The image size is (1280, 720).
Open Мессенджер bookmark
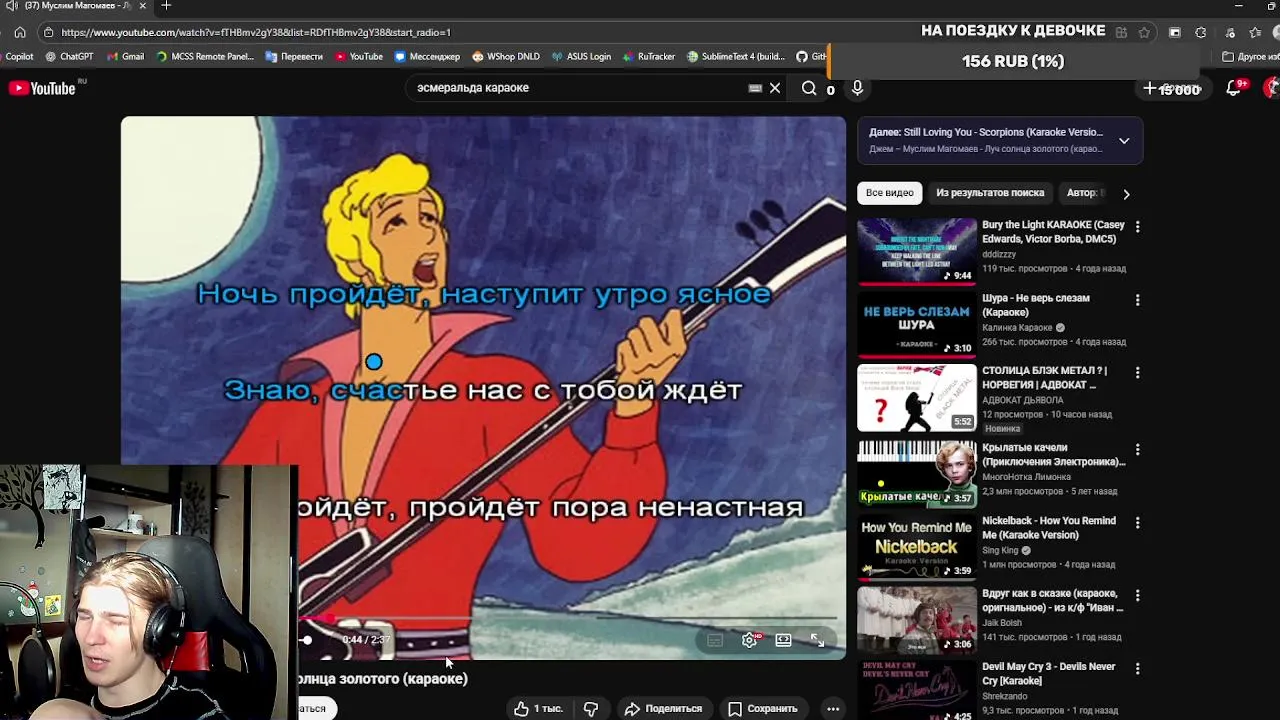pyautogui.click(x=427, y=57)
